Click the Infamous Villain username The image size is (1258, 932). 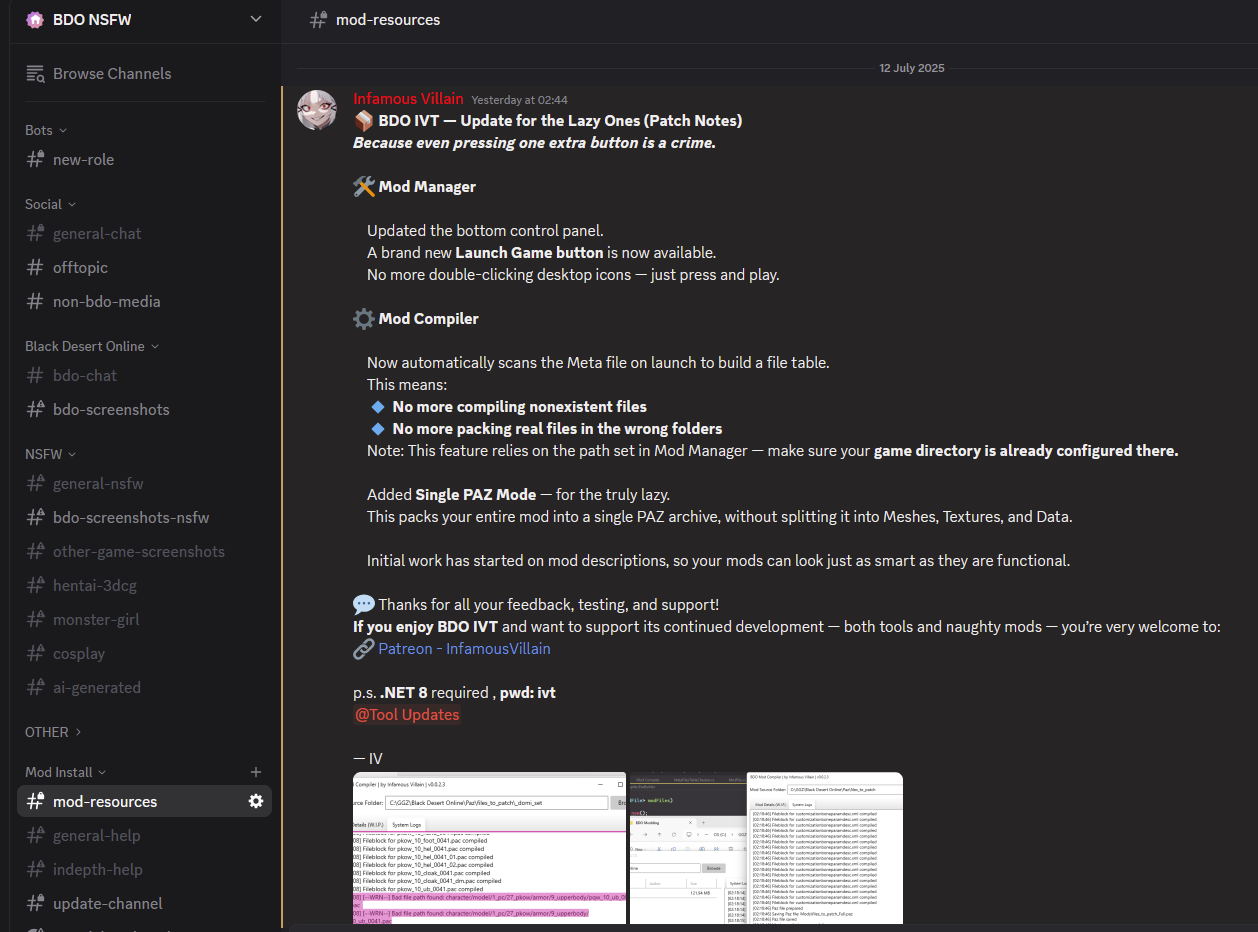point(408,98)
